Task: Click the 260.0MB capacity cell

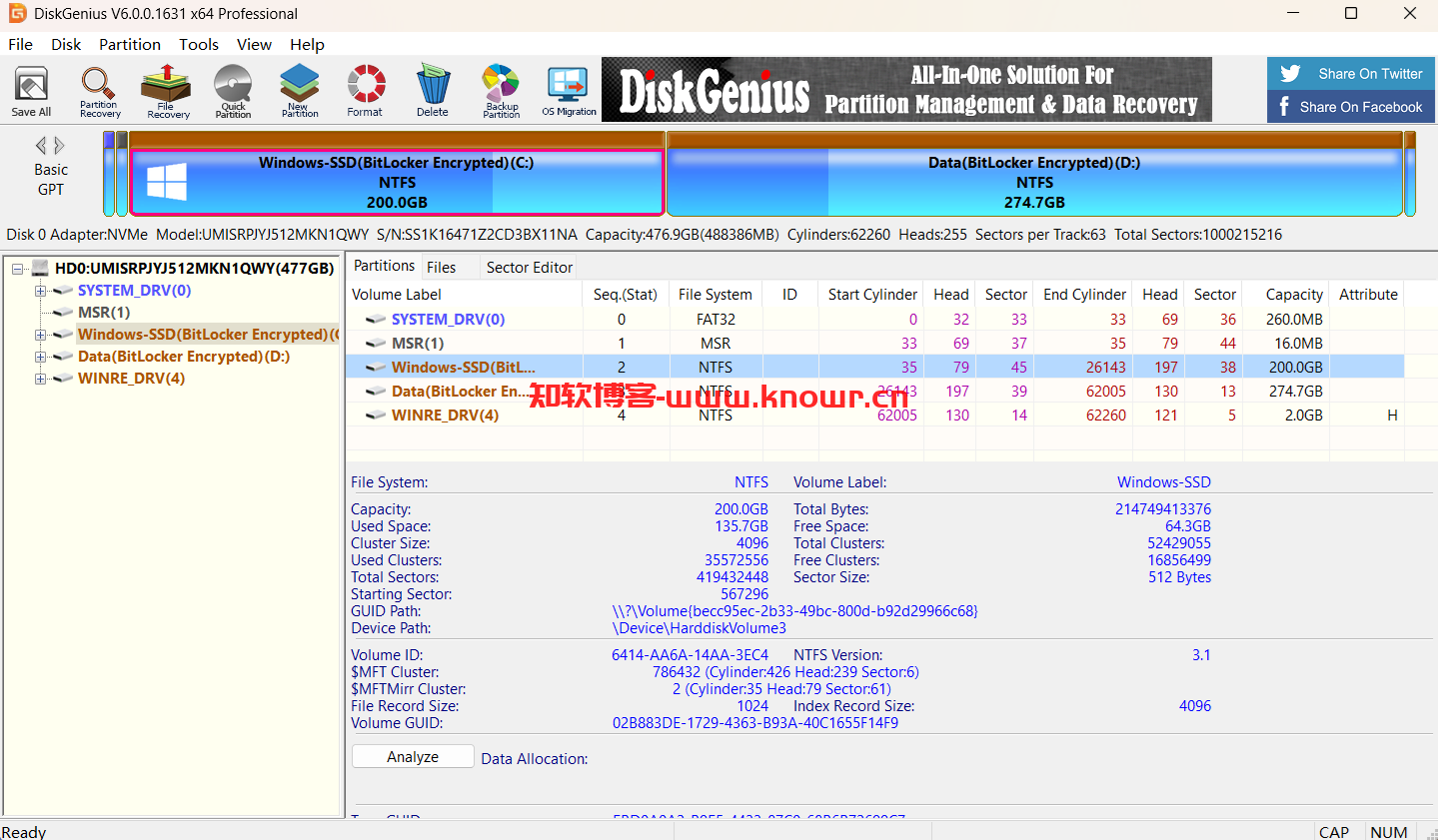Action: click(x=1294, y=320)
